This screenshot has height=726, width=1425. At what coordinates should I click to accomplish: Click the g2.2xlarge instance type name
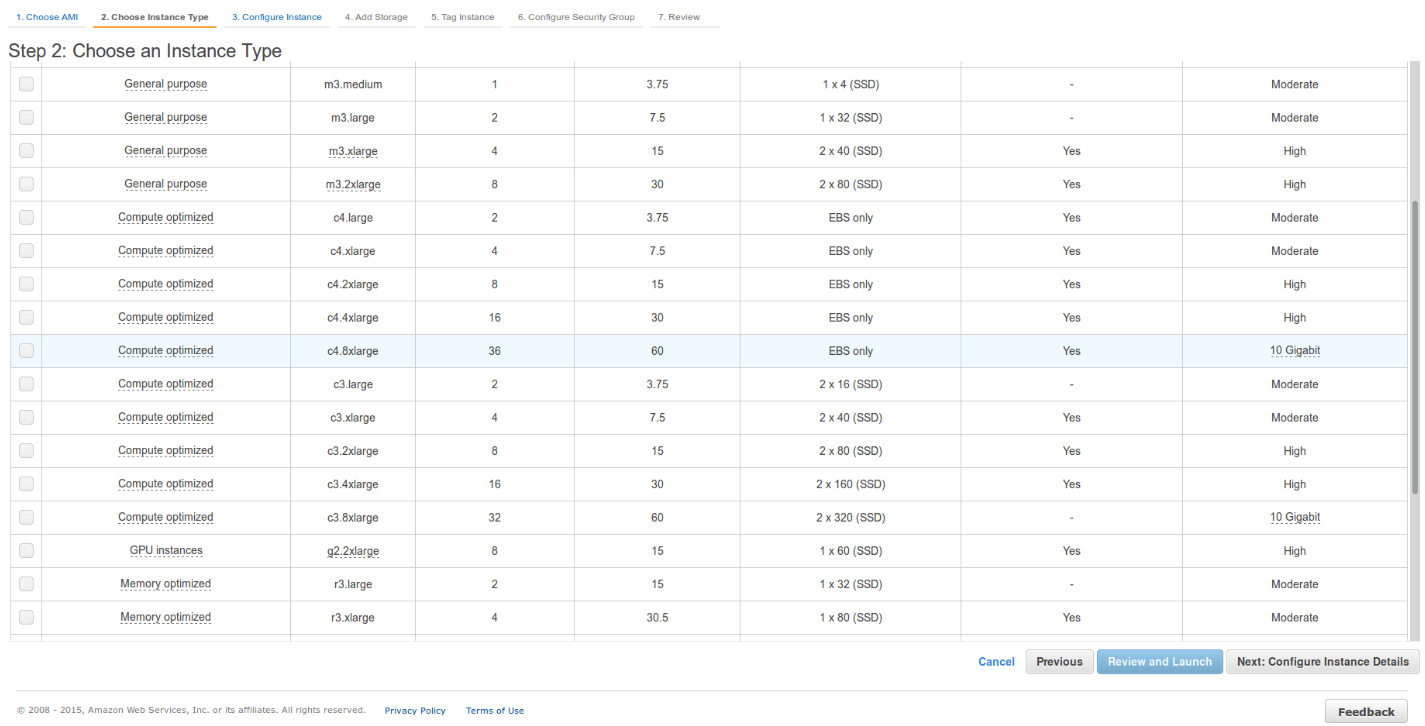pos(352,551)
